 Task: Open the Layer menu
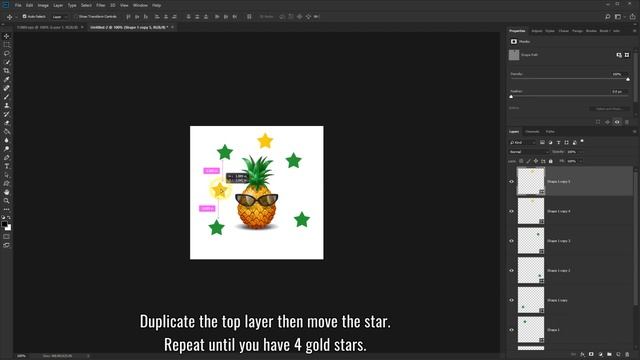click(58, 5)
